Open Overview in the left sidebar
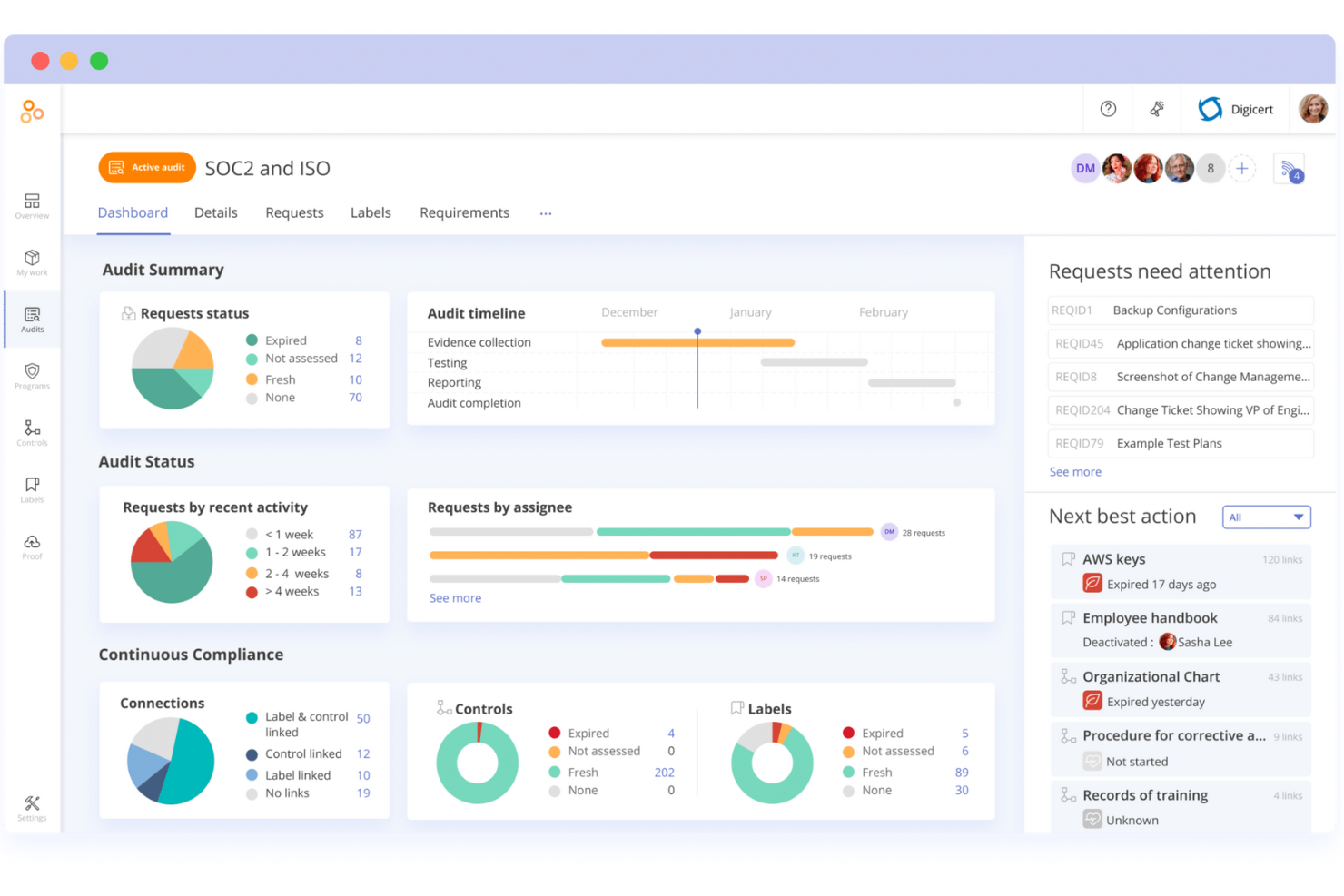The width and height of the screenshot is (1344, 896). click(x=32, y=206)
